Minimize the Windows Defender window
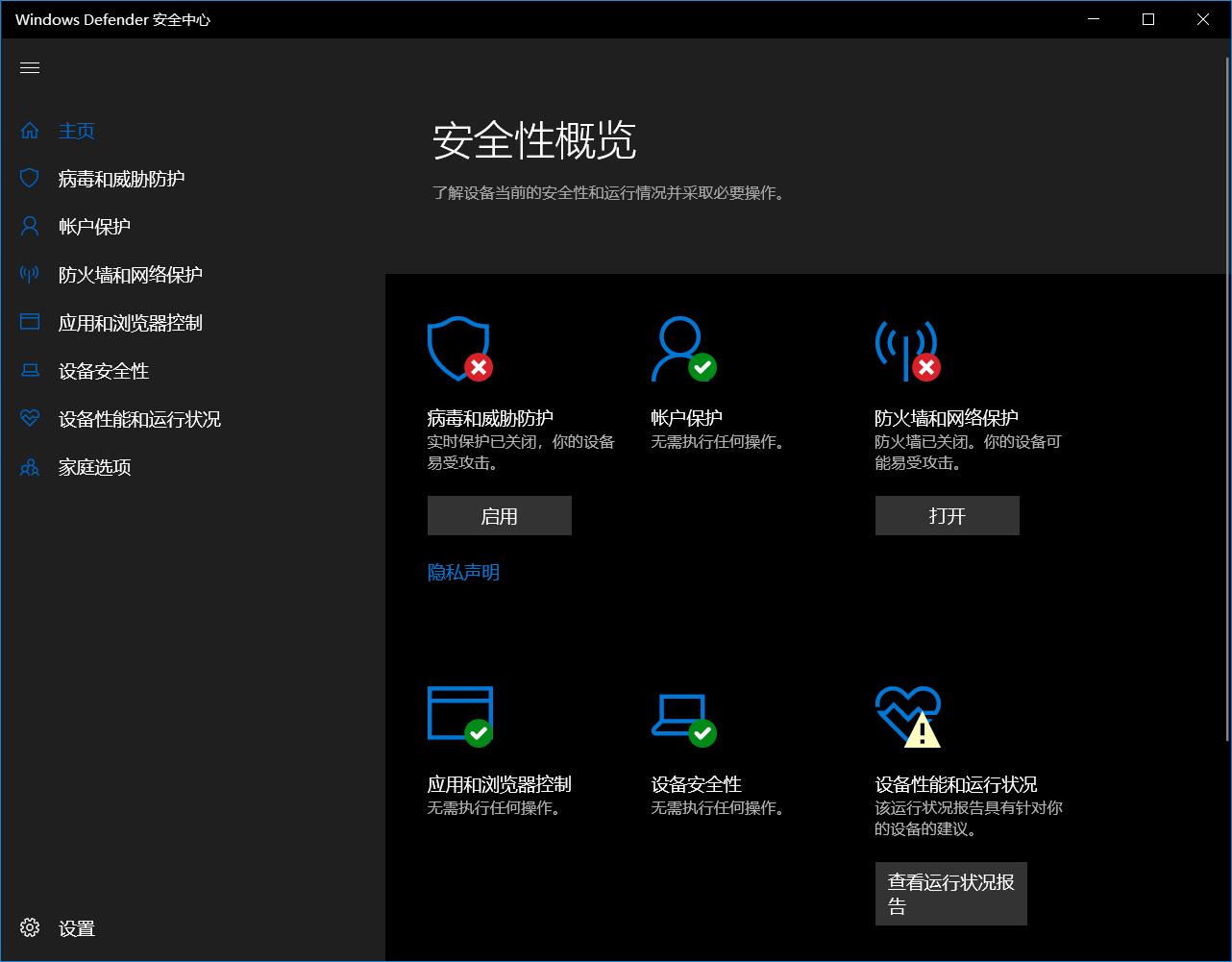The width and height of the screenshot is (1232, 962). pyautogui.click(x=1094, y=19)
